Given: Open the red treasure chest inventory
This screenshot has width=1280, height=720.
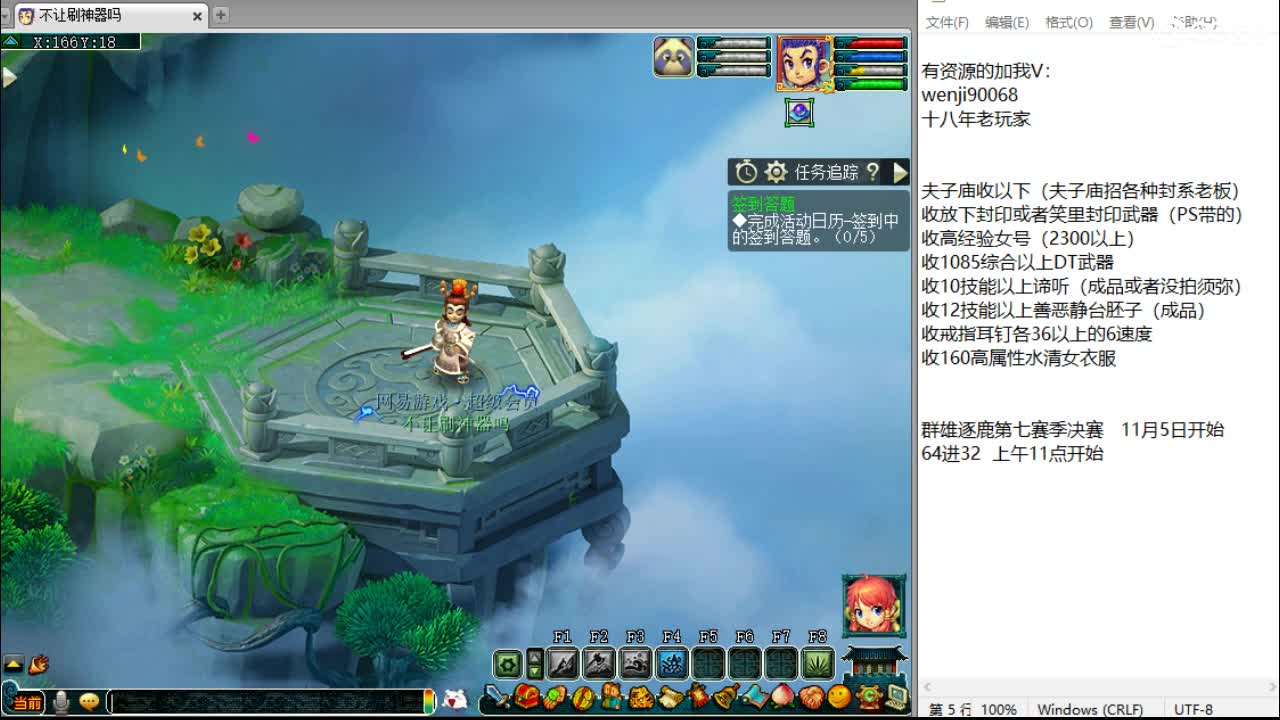Looking at the screenshot, I should (526, 696).
